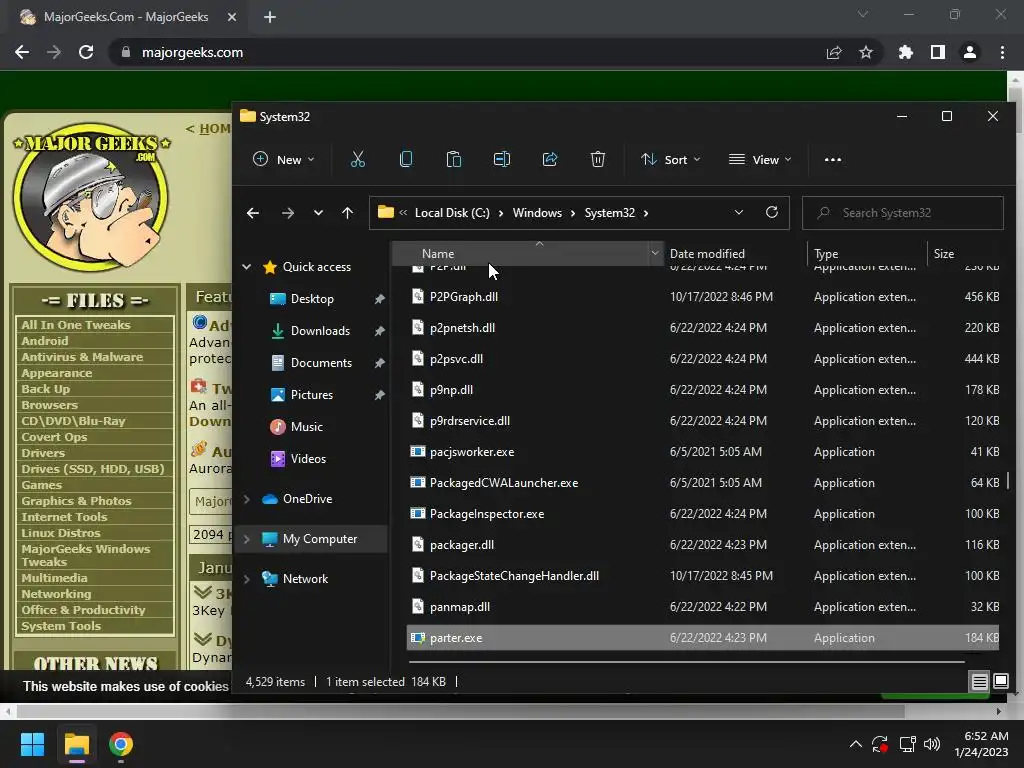Open the View dropdown menu
1024x768 pixels.
pos(760,159)
